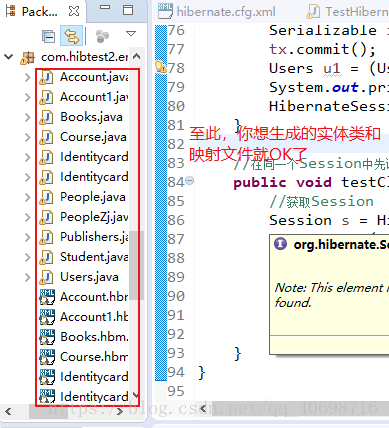Viewport: 389px width, 428px height.
Task: Collapse the com.hibtest2 package node
Action: point(8,57)
